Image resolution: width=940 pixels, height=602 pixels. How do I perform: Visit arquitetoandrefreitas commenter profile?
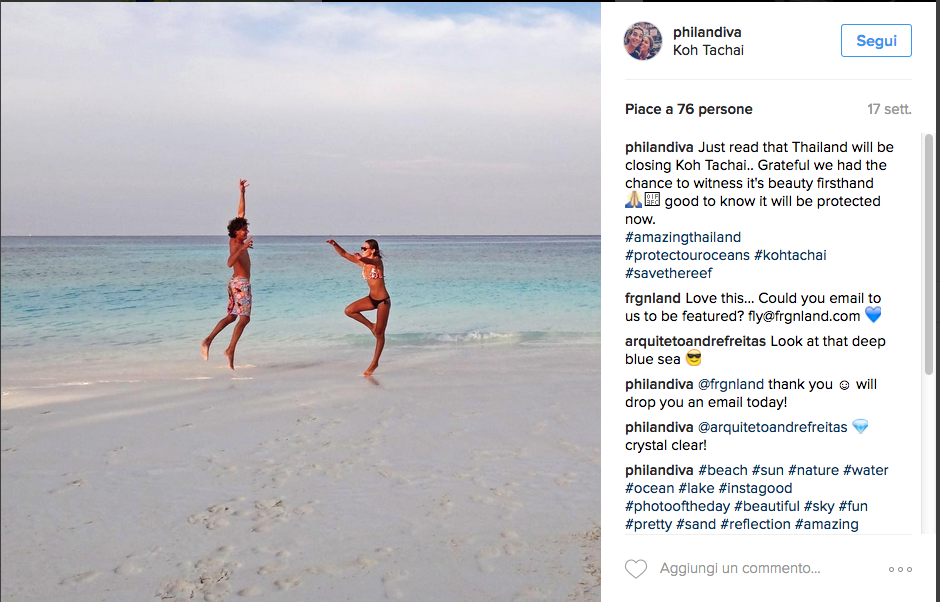695,341
